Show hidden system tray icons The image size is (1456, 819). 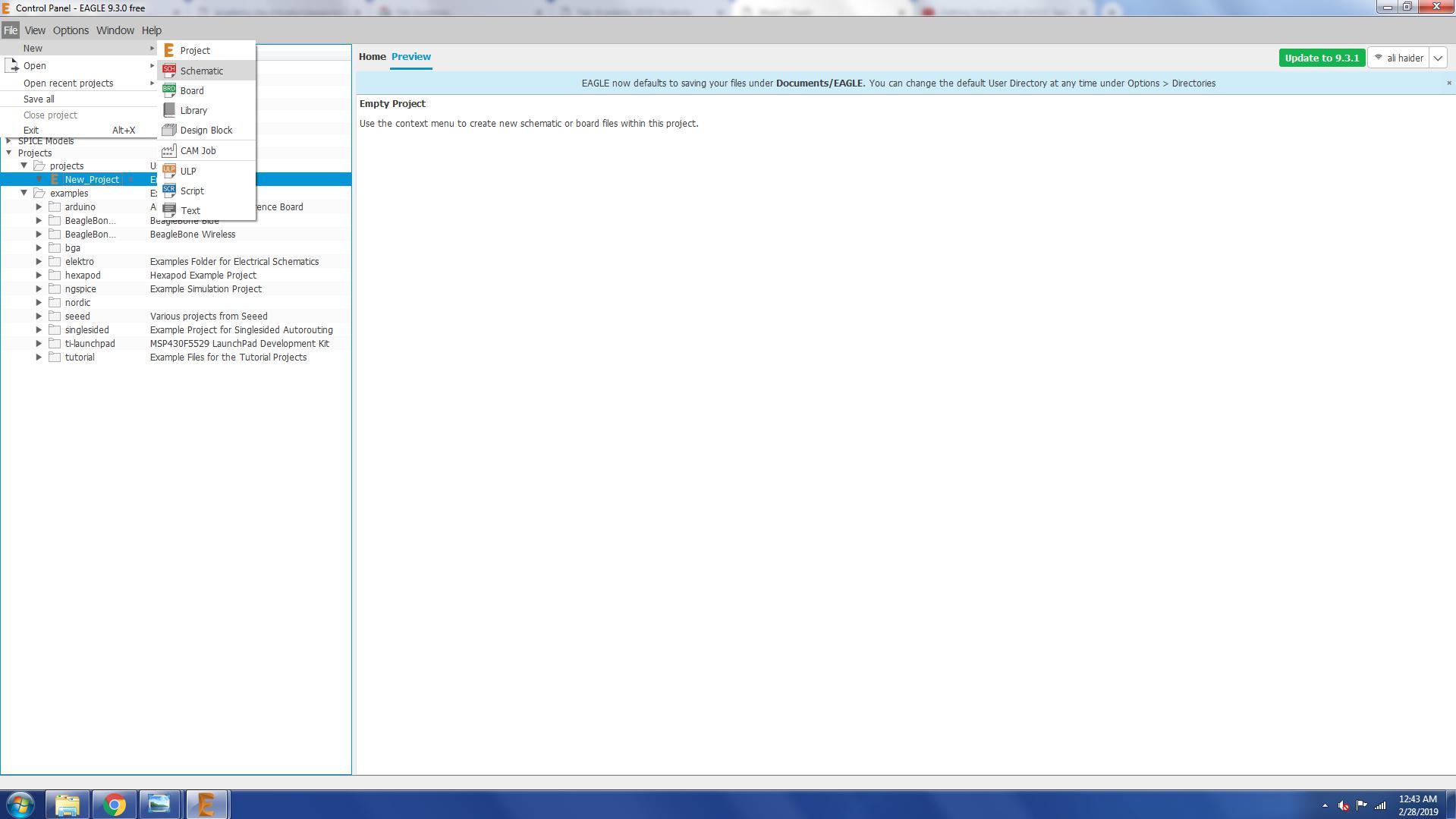tap(1325, 805)
